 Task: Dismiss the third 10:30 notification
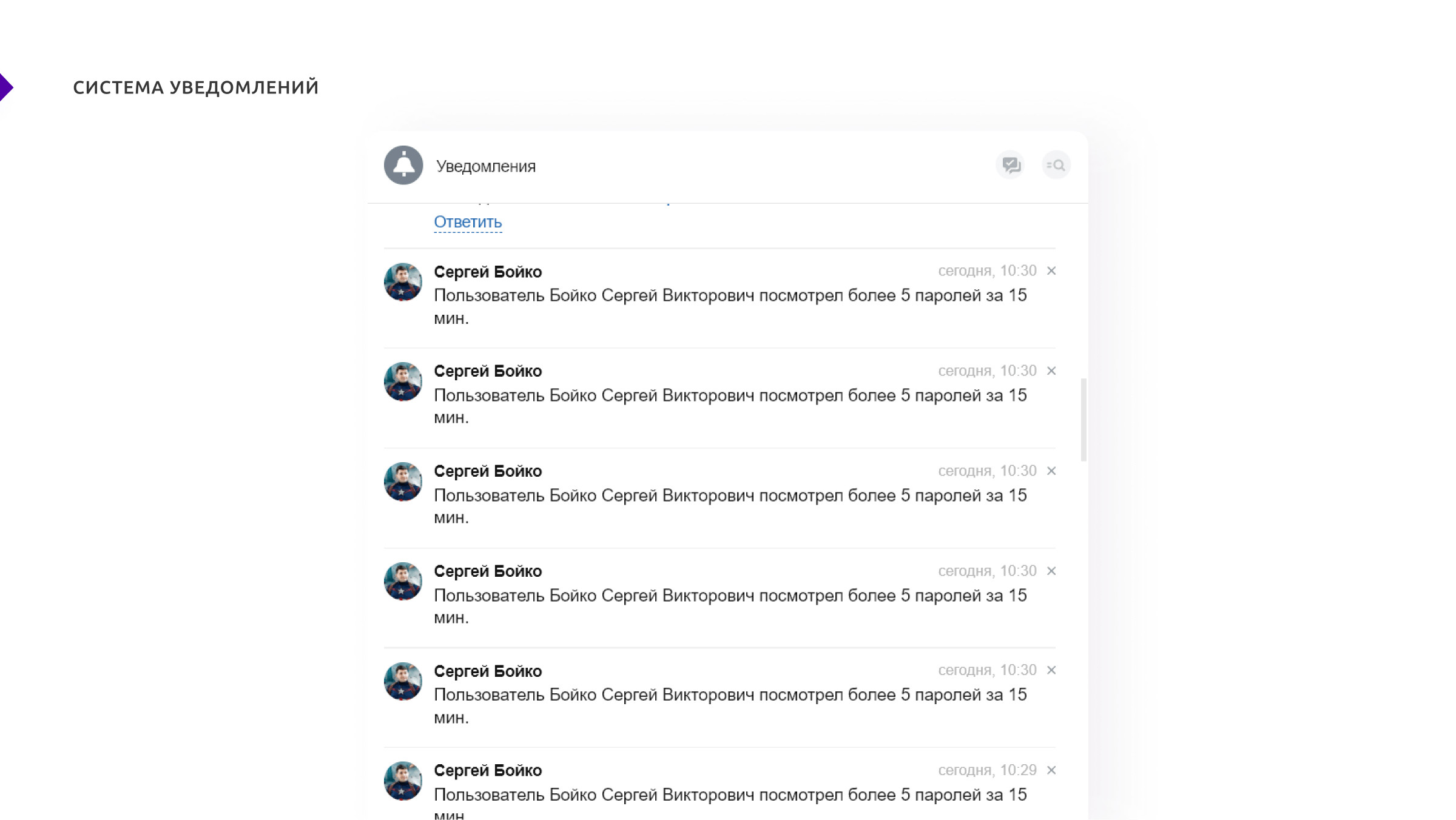tap(1051, 471)
